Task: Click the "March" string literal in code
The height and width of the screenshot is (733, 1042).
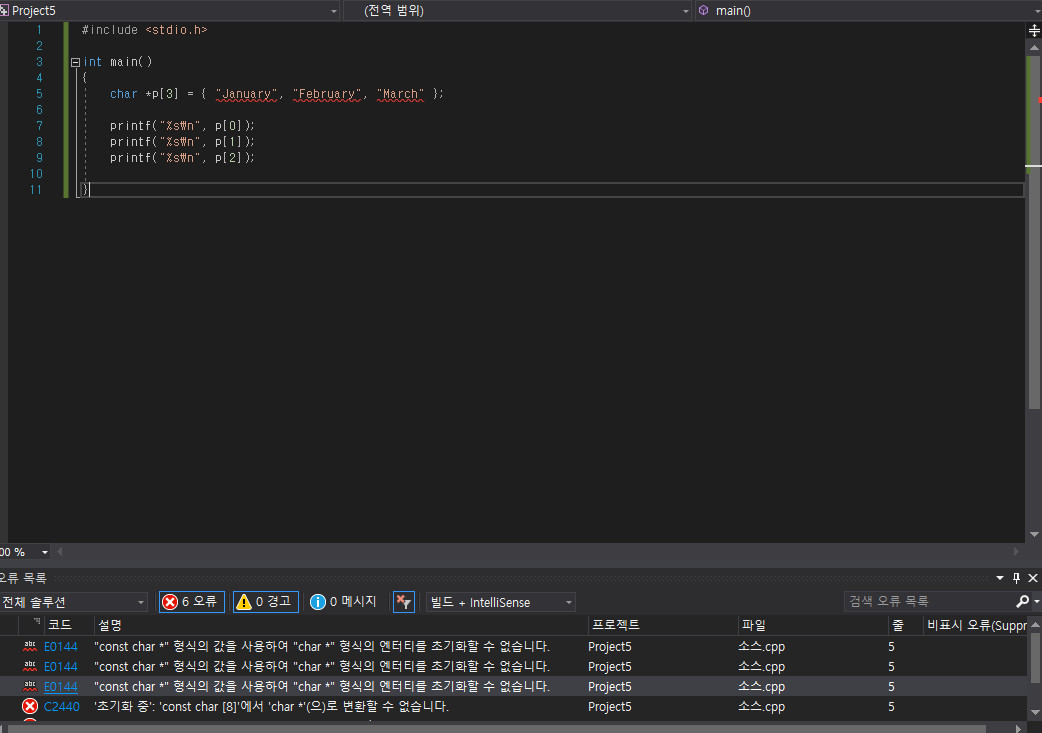Action: pos(400,94)
